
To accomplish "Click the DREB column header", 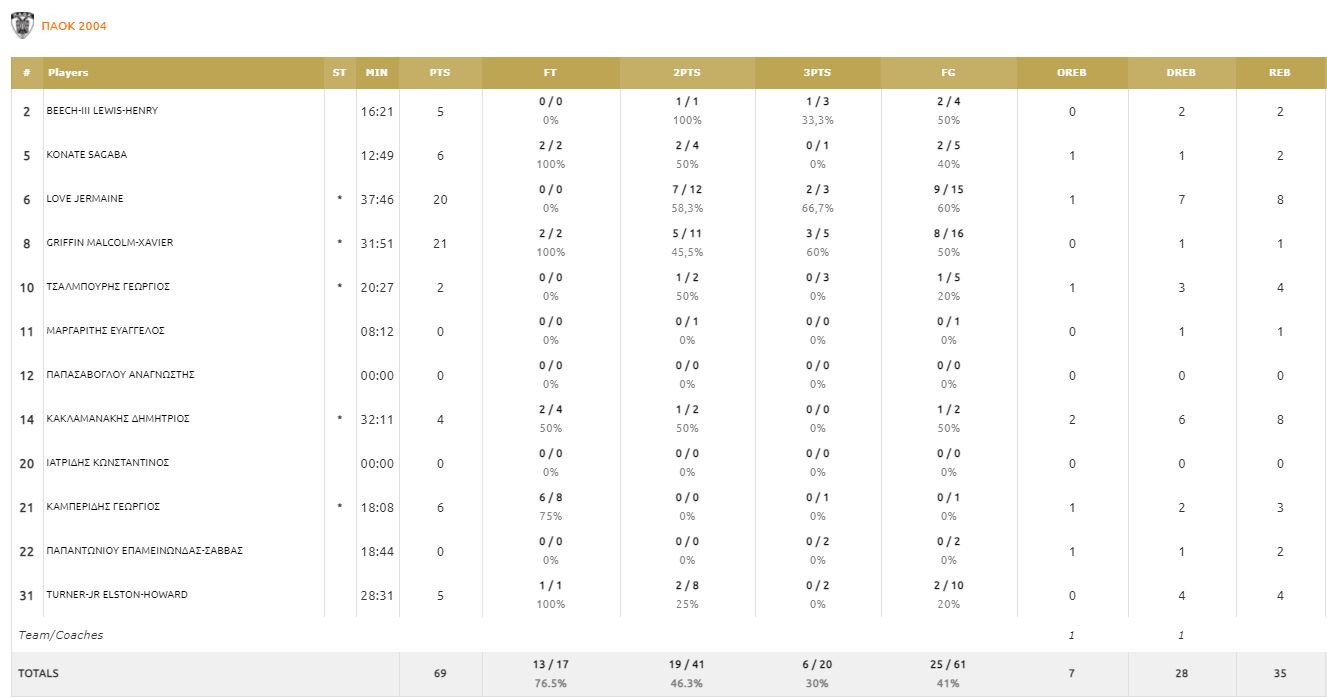I will coord(1181,73).
